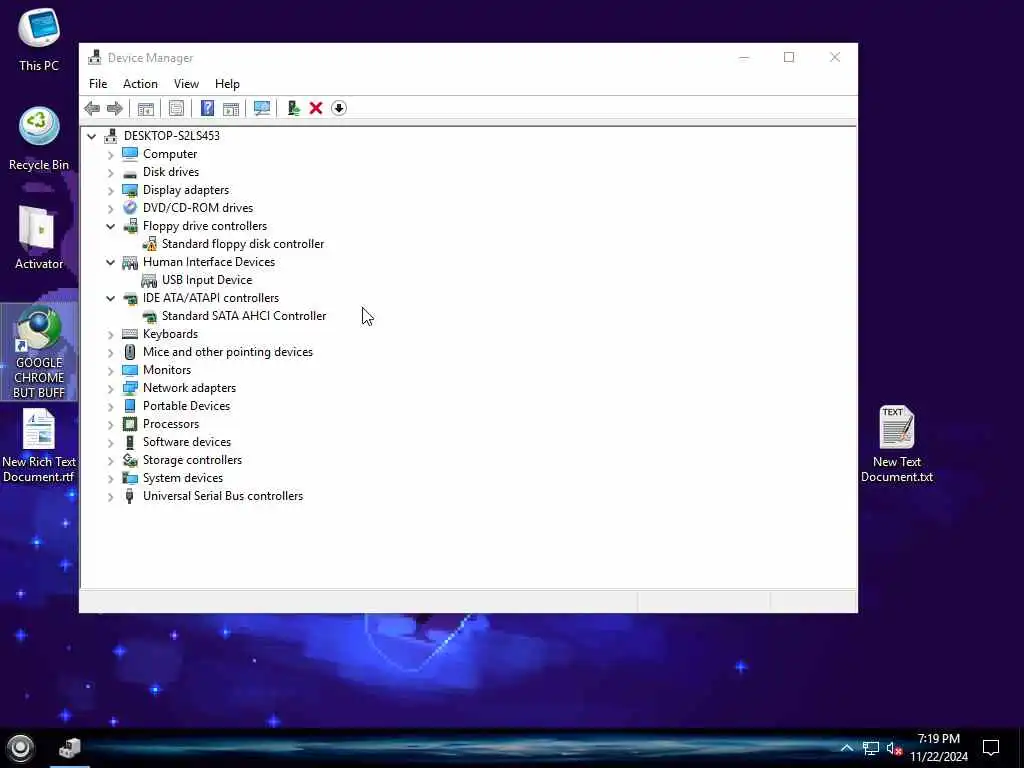Select Standard floppy disk controller text

tap(243, 244)
